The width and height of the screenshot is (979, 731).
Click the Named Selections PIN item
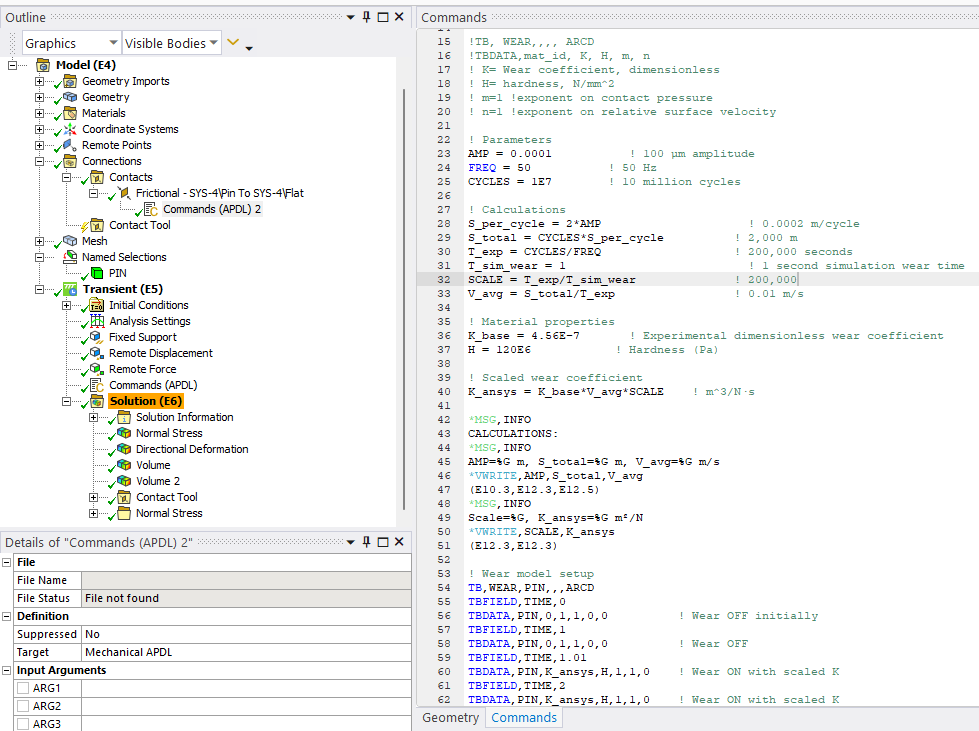pos(117,273)
